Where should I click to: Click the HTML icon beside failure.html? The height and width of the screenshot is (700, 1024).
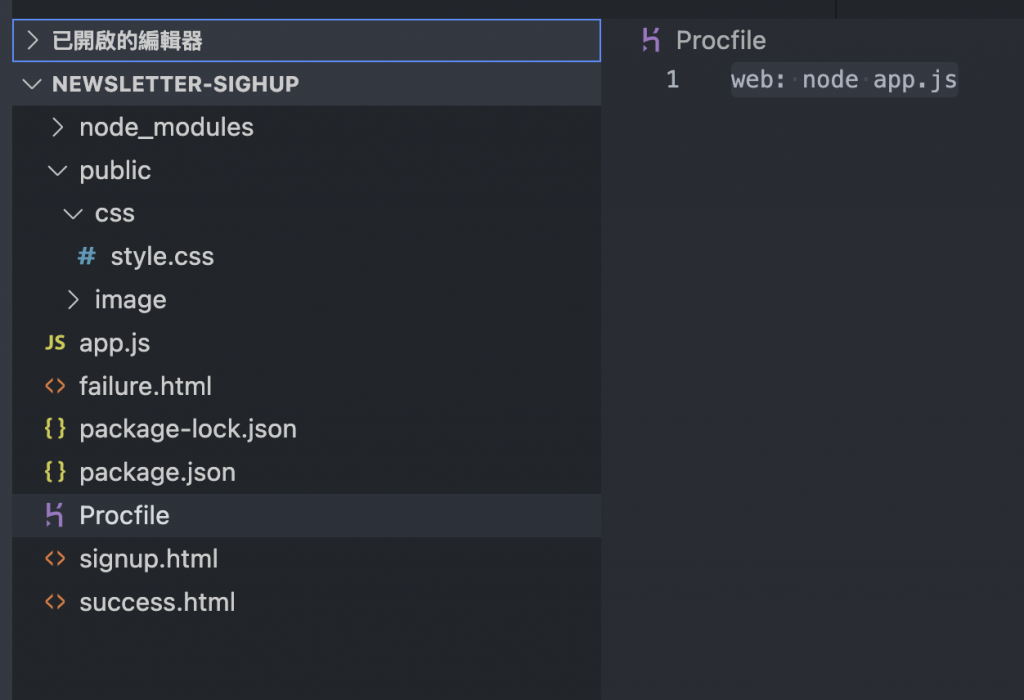click(x=55, y=386)
